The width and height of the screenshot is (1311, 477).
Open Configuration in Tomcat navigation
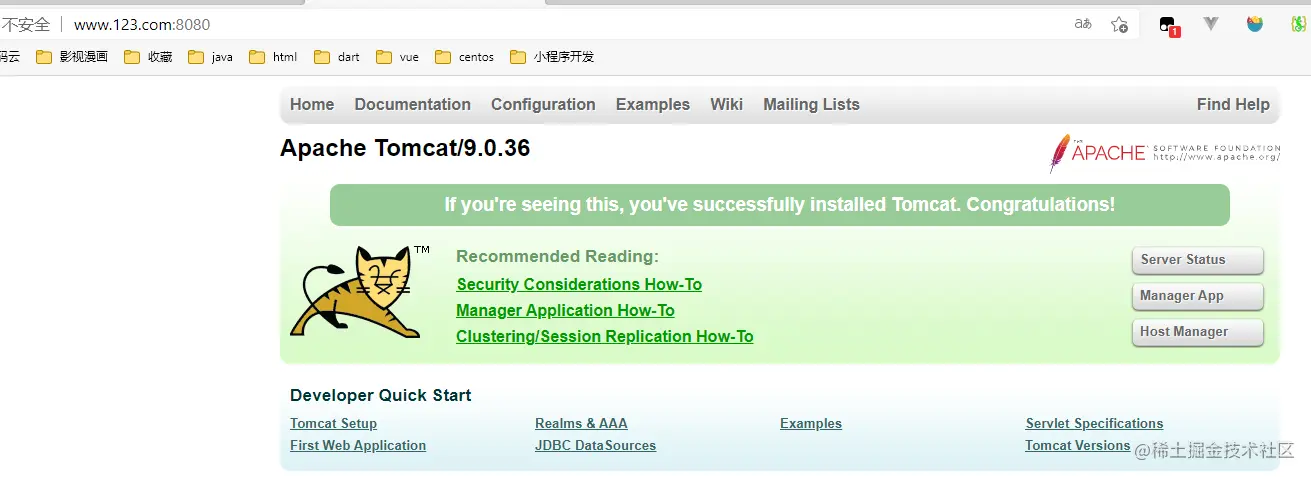tap(543, 104)
